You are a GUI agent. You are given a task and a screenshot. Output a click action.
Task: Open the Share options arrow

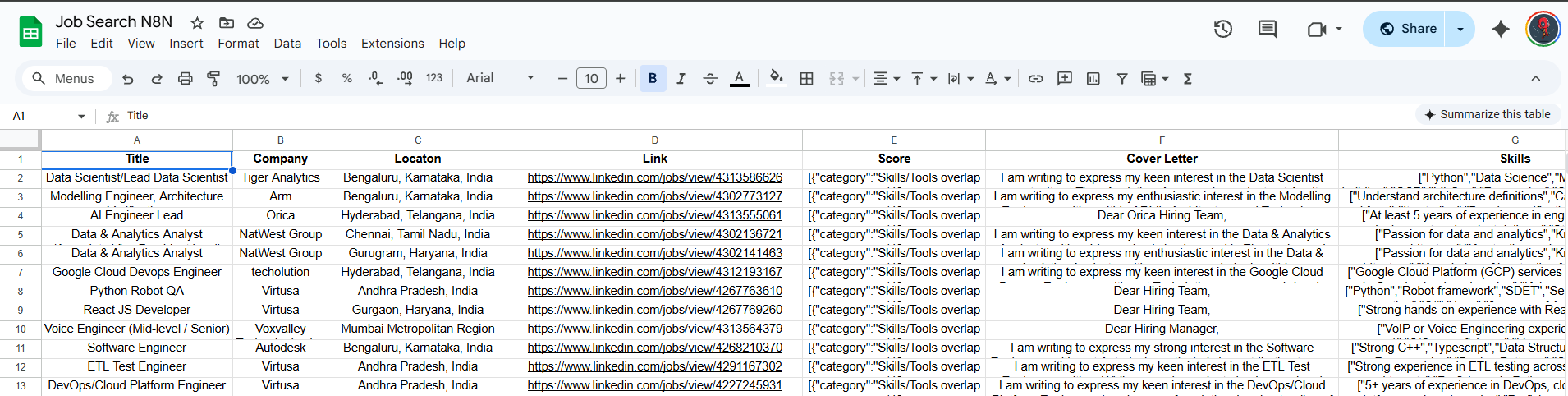[x=1460, y=29]
